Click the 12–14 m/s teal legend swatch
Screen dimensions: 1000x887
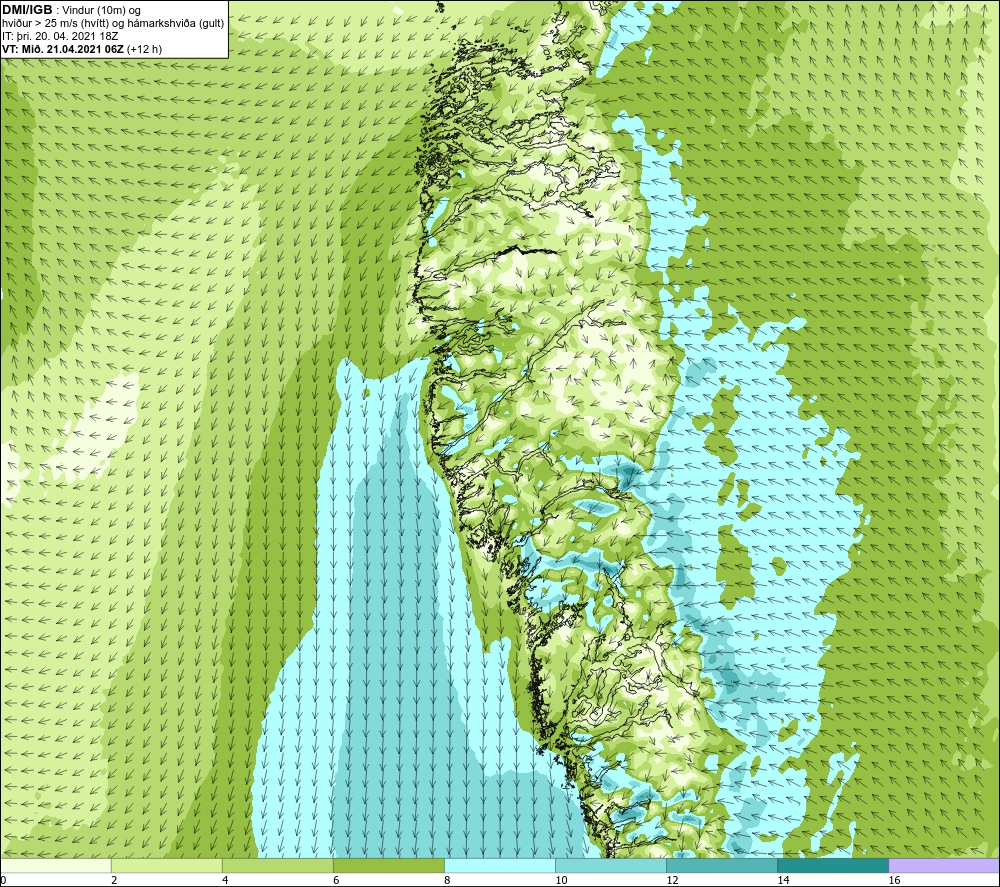click(x=722, y=865)
